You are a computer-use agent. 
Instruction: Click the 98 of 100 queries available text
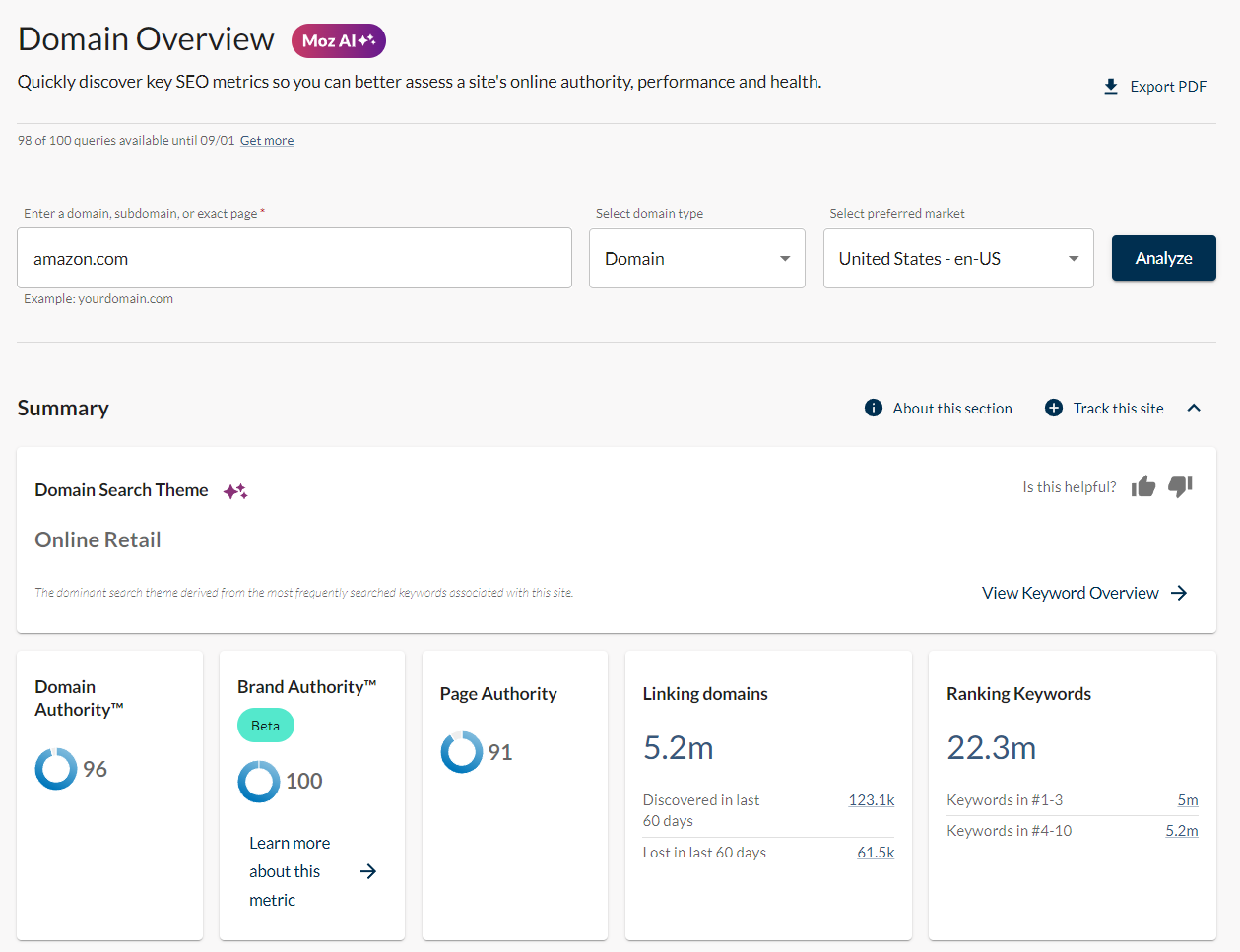pyautogui.click(x=126, y=141)
